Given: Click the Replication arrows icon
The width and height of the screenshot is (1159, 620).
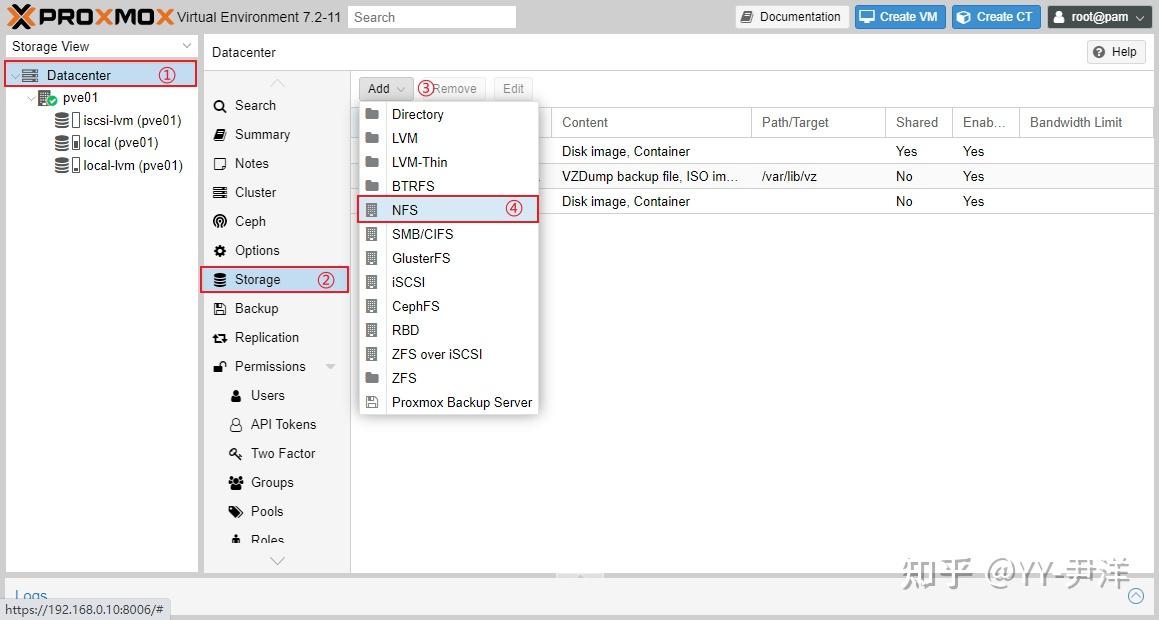Looking at the screenshot, I should click(220, 338).
